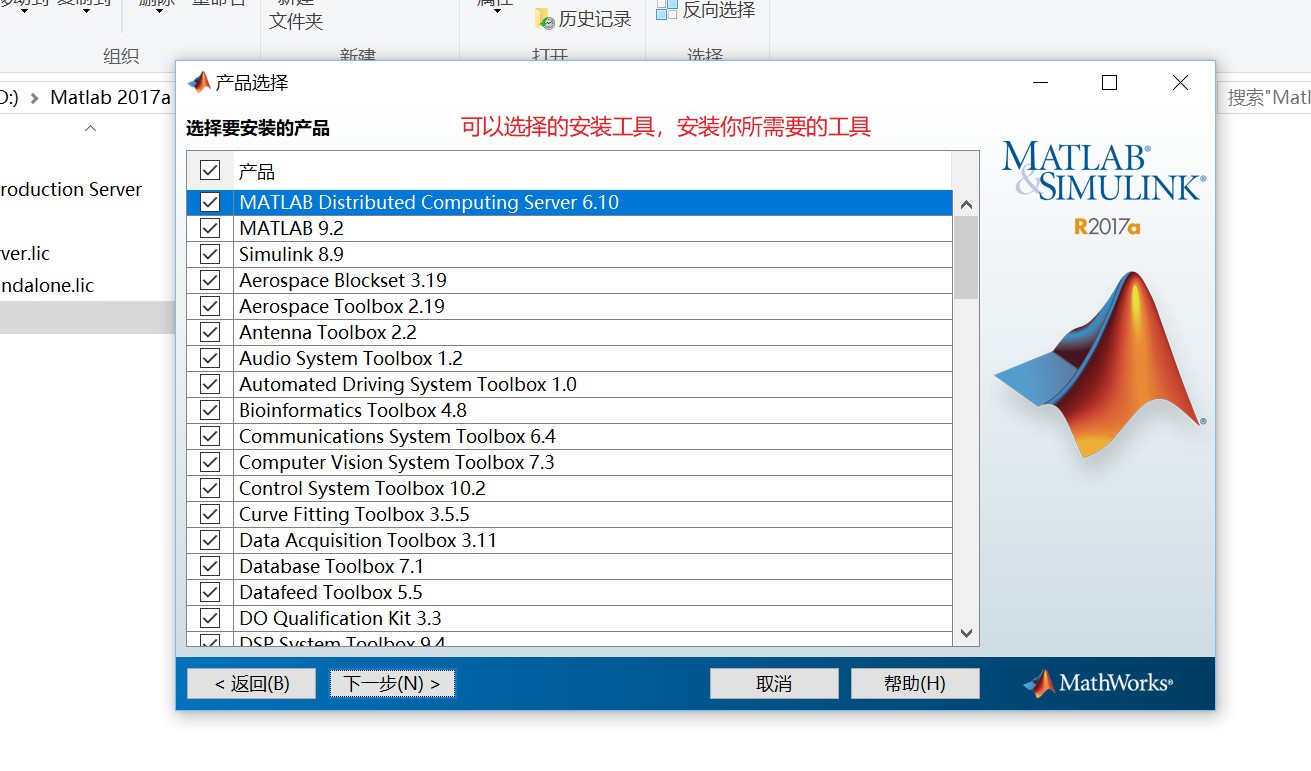Uncheck Aerospace Blockset 3.19 checkbox
This screenshot has width=1311, height=771.
(x=210, y=280)
